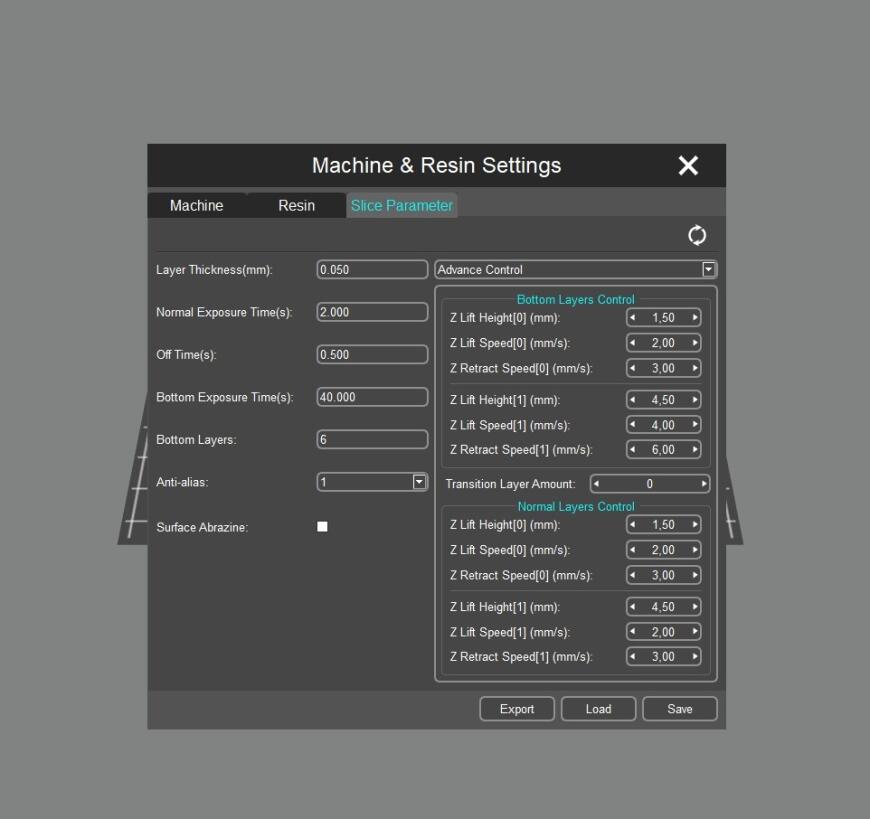Decrease Bottom Layers Z Lift Speed[0]

633,343
